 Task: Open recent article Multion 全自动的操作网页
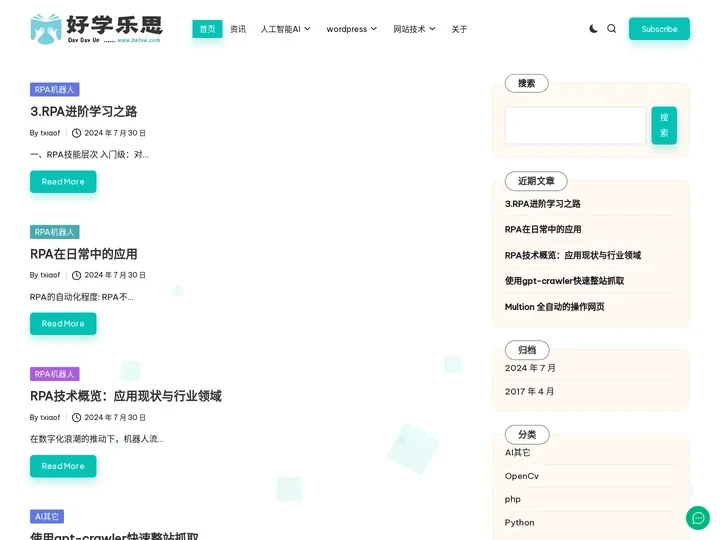(x=554, y=307)
